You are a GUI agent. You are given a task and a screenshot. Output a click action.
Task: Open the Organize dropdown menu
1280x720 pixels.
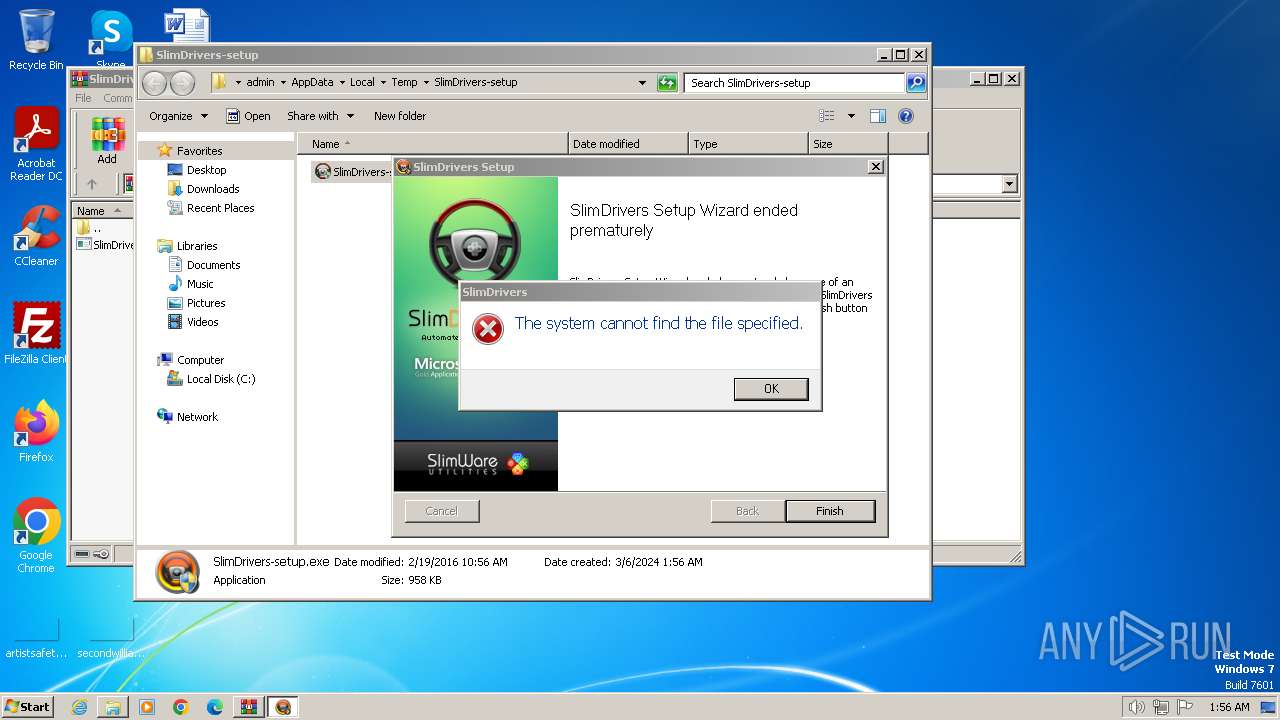coord(178,116)
